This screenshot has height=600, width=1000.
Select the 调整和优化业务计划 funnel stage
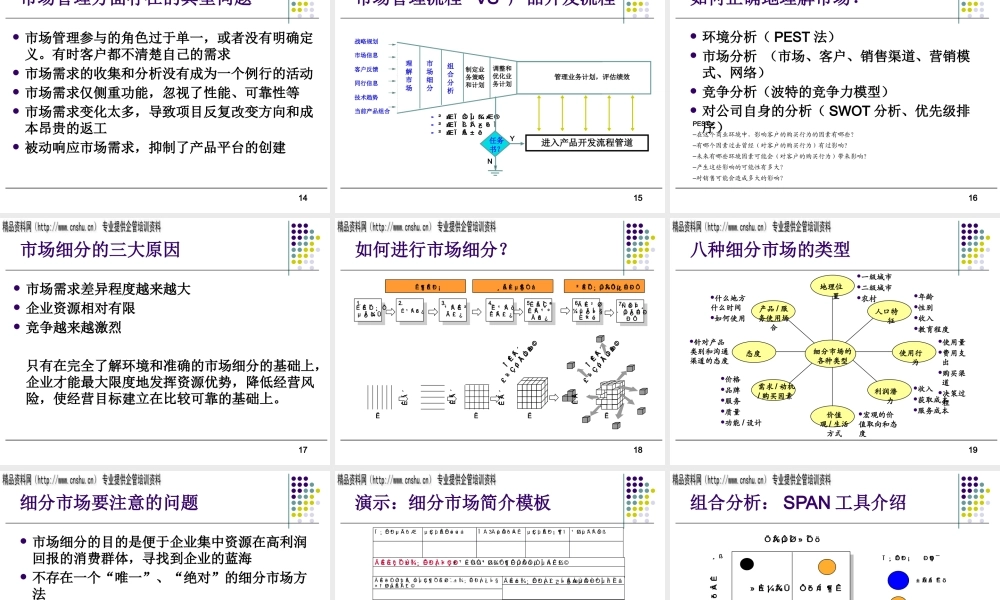coord(502,77)
